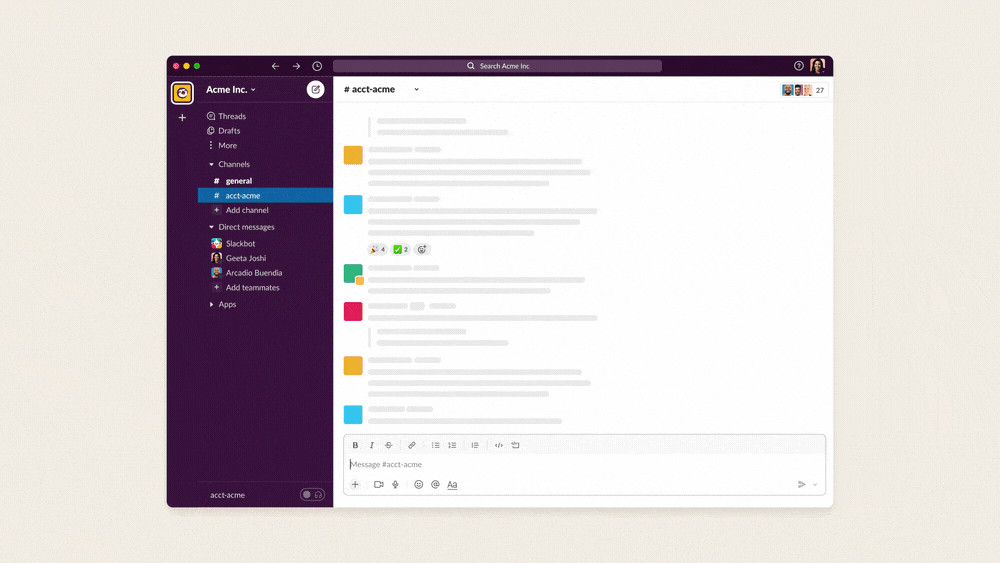
Task: Go back in history with the left arrow
Action: click(x=276, y=66)
